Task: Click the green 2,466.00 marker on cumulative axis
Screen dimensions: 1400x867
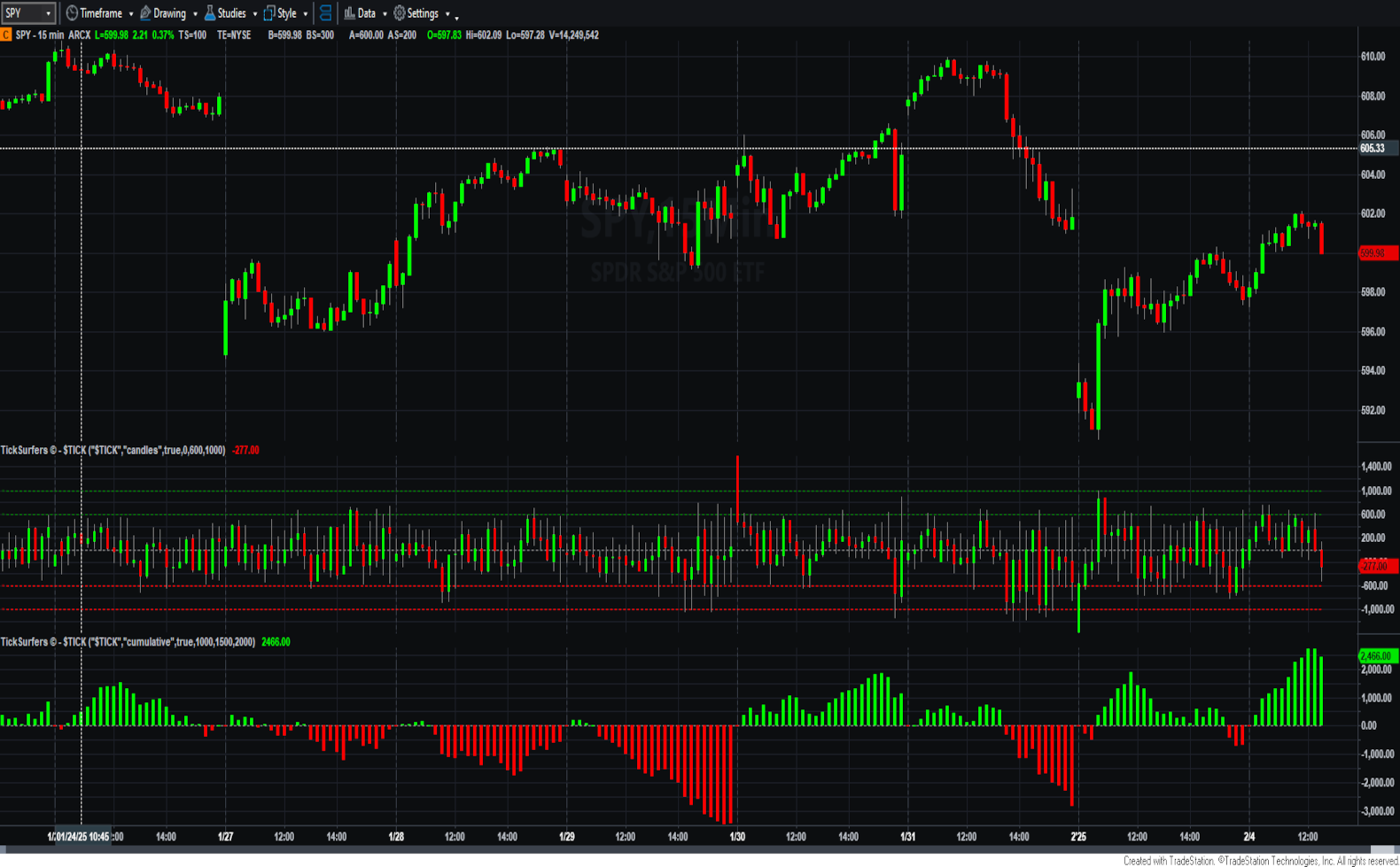Action: (1378, 656)
